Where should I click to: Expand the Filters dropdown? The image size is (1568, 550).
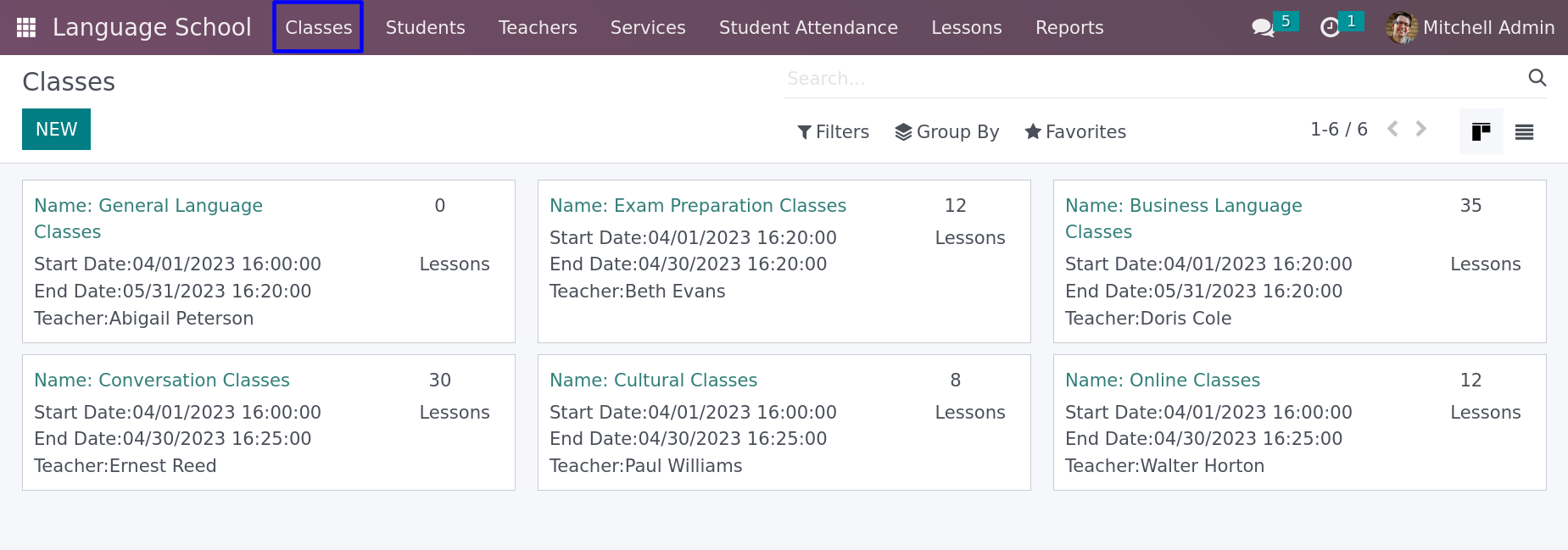(833, 131)
